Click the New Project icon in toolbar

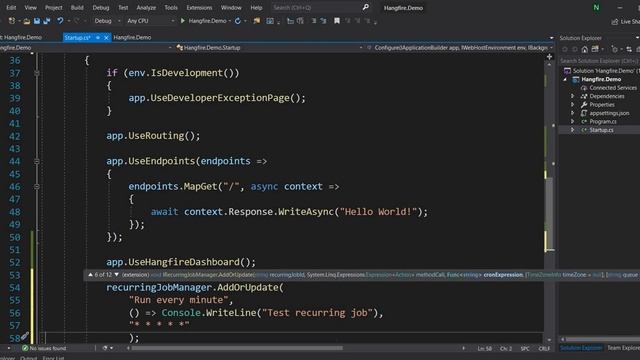pos(11,21)
